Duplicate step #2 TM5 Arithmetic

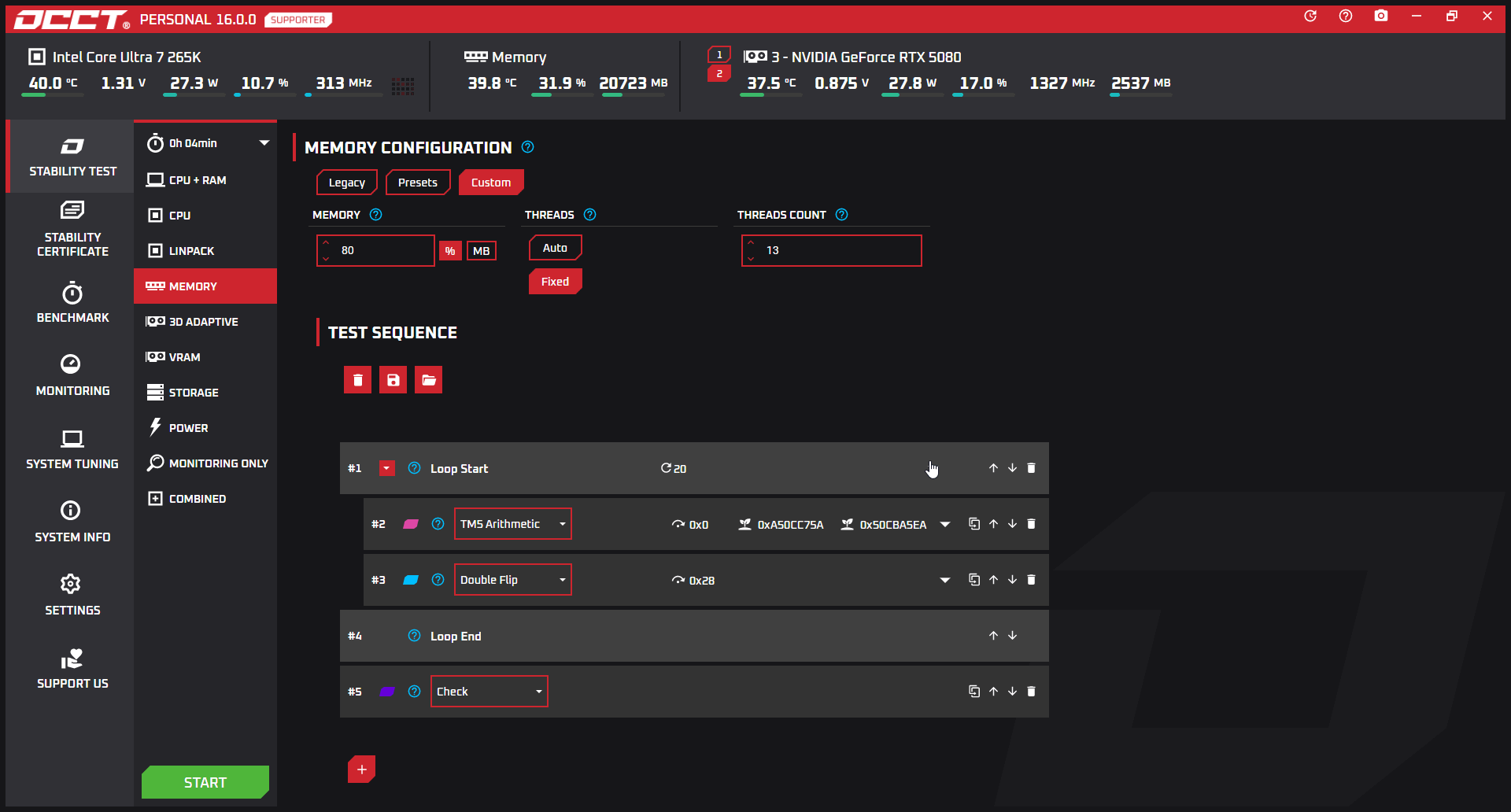[973, 524]
